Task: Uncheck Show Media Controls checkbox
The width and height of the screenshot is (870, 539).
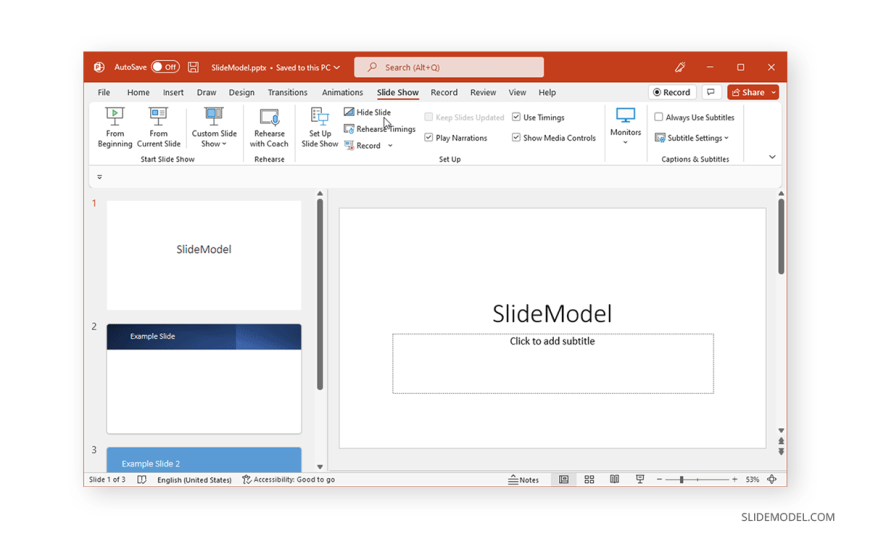Action: [x=516, y=138]
